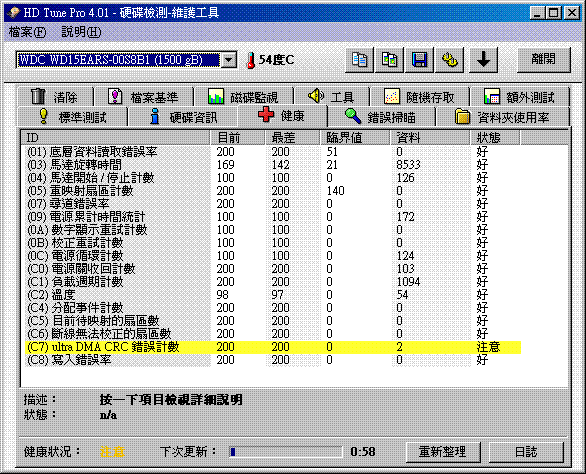Click the down arrow minimize-to-tray icon

pyautogui.click(x=483, y=59)
